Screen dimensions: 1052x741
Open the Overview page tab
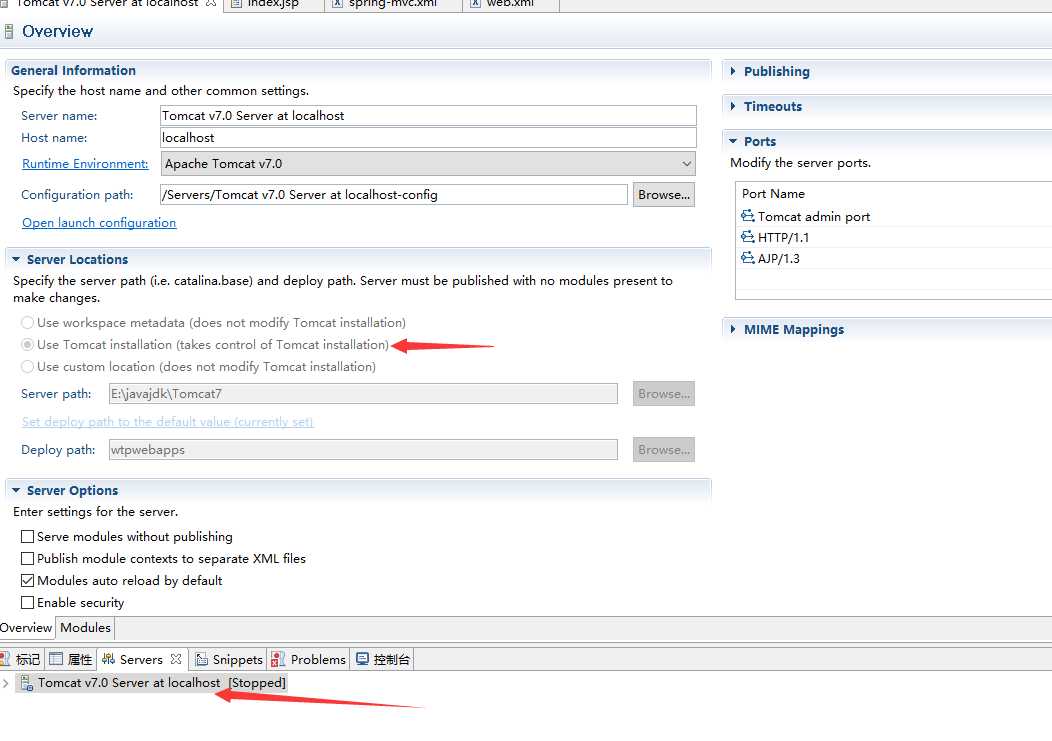(x=26, y=628)
